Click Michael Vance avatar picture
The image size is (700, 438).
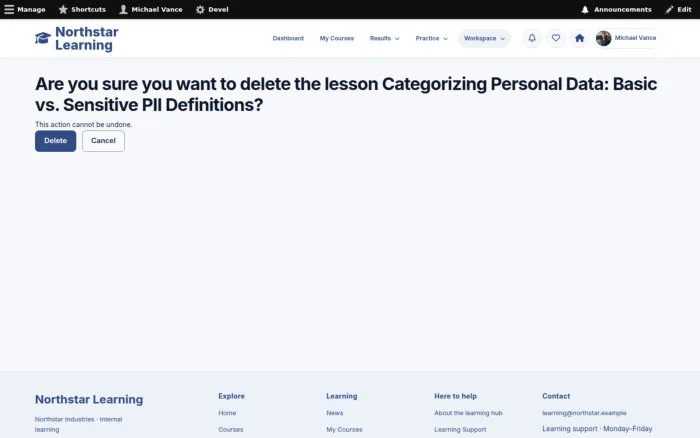click(x=603, y=38)
